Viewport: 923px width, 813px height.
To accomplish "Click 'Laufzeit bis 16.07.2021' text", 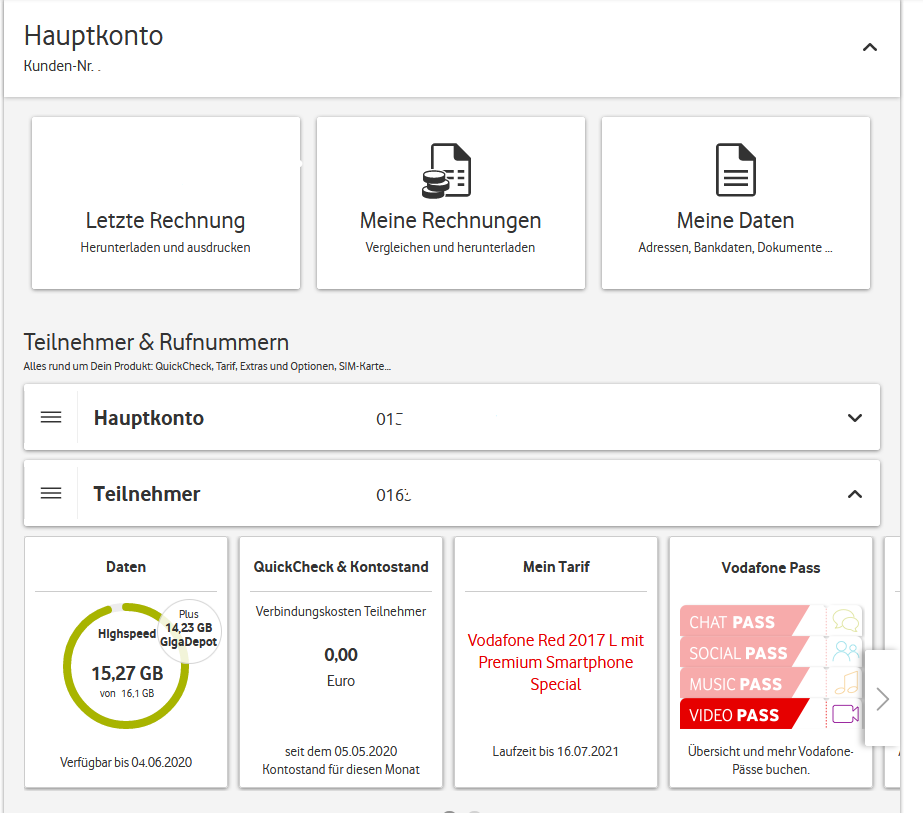I will pyautogui.click(x=556, y=751).
